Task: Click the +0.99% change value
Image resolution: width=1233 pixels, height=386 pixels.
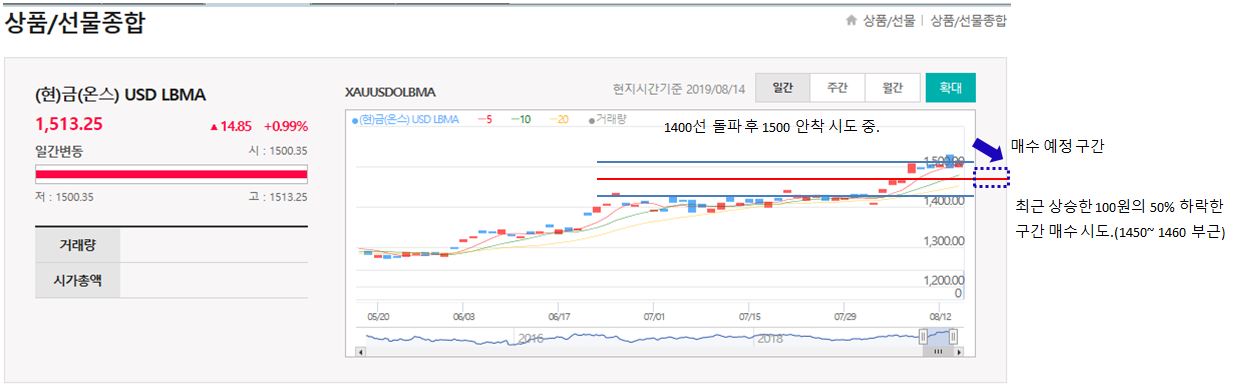Action: [286, 127]
